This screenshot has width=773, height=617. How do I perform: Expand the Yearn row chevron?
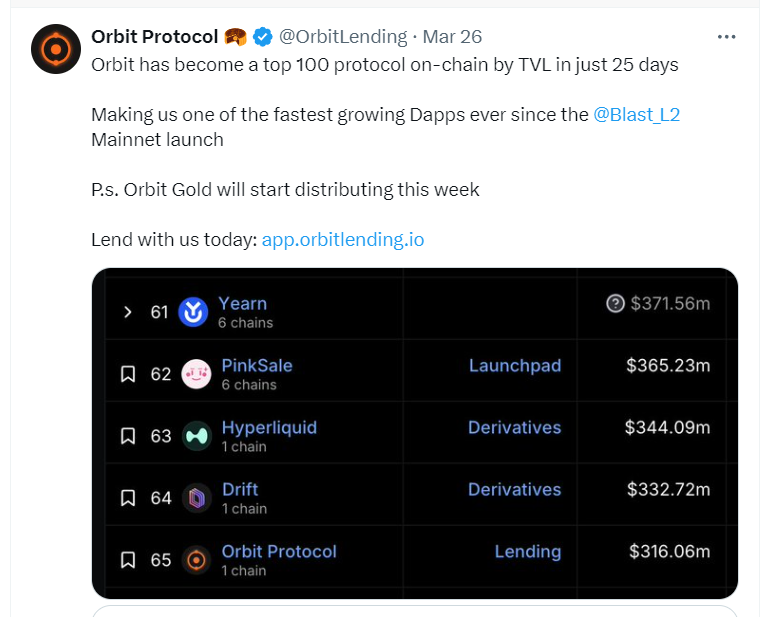click(128, 312)
